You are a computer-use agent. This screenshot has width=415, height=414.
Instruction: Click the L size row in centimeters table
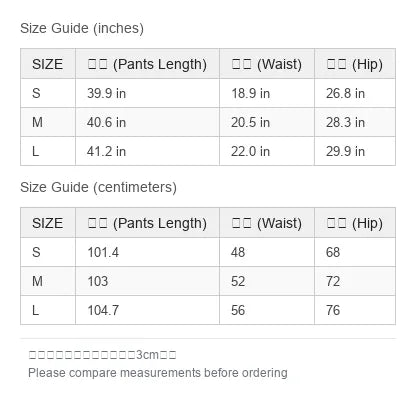[x=208, y=310]
